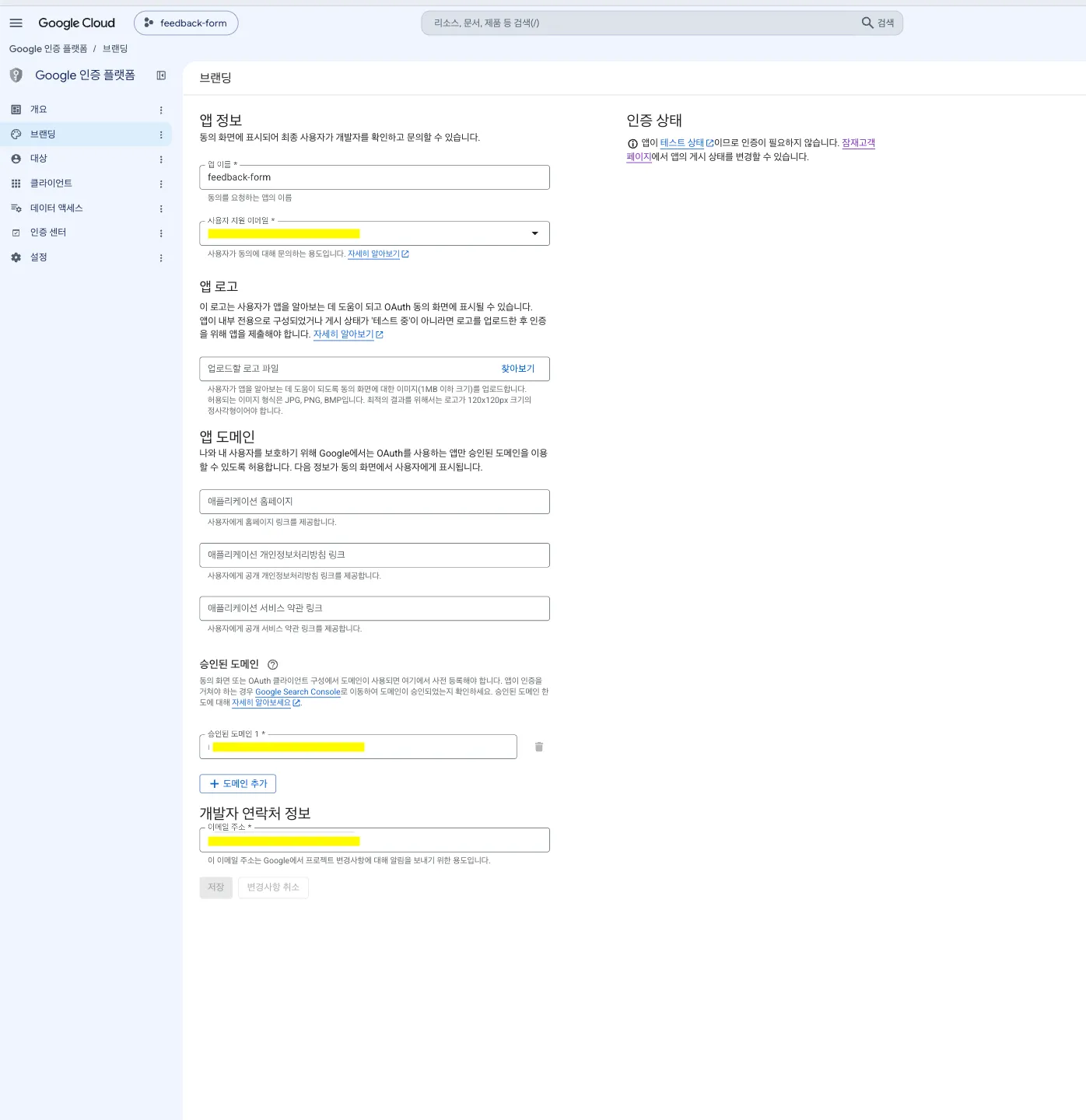This screenshot has width=1086, height=1120.
Task: Click the 서비스 약관 링크 field
Action: [374, 608]
